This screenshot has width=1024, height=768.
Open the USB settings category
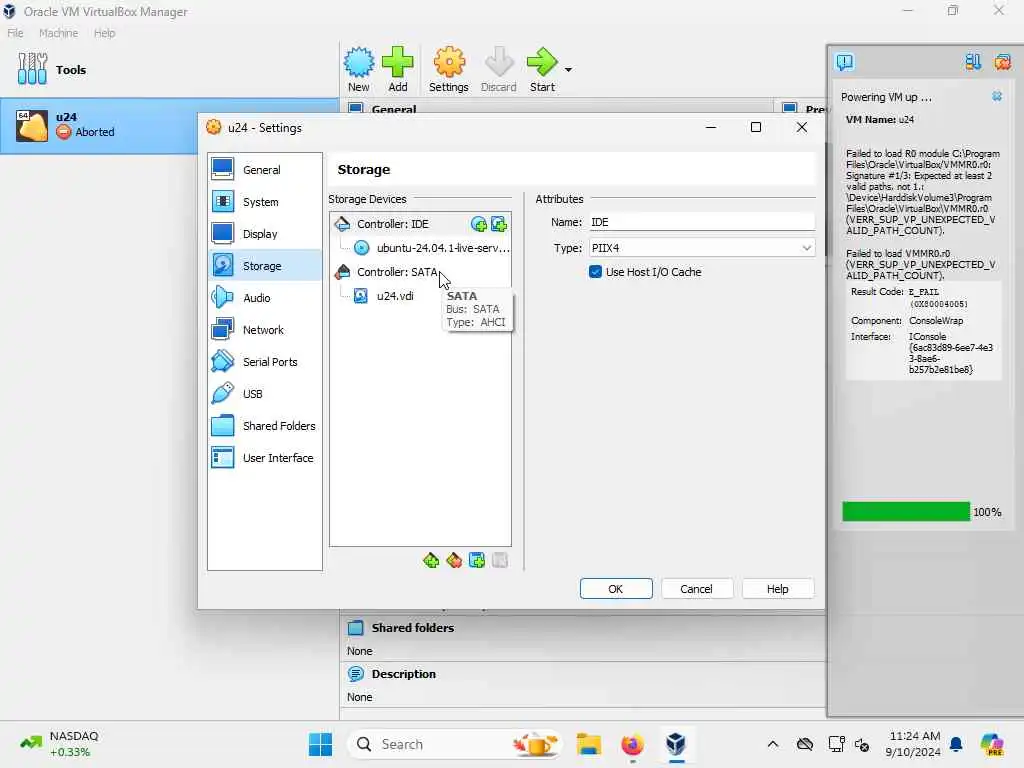pyautogui.click(x=264, y=394)
